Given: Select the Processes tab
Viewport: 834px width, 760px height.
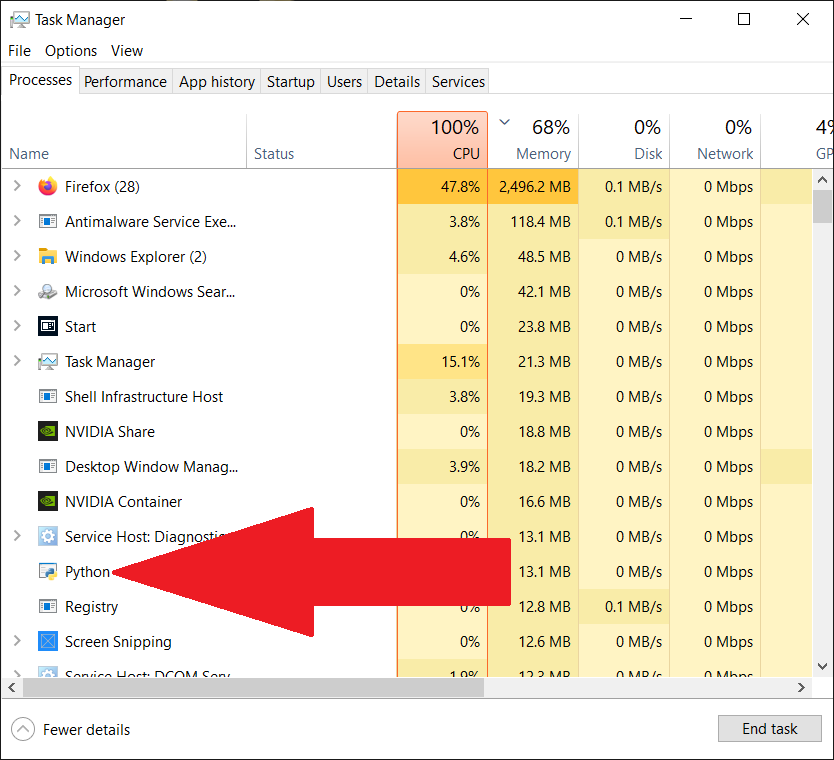Looking at the screenshot, I should (40, 80).
